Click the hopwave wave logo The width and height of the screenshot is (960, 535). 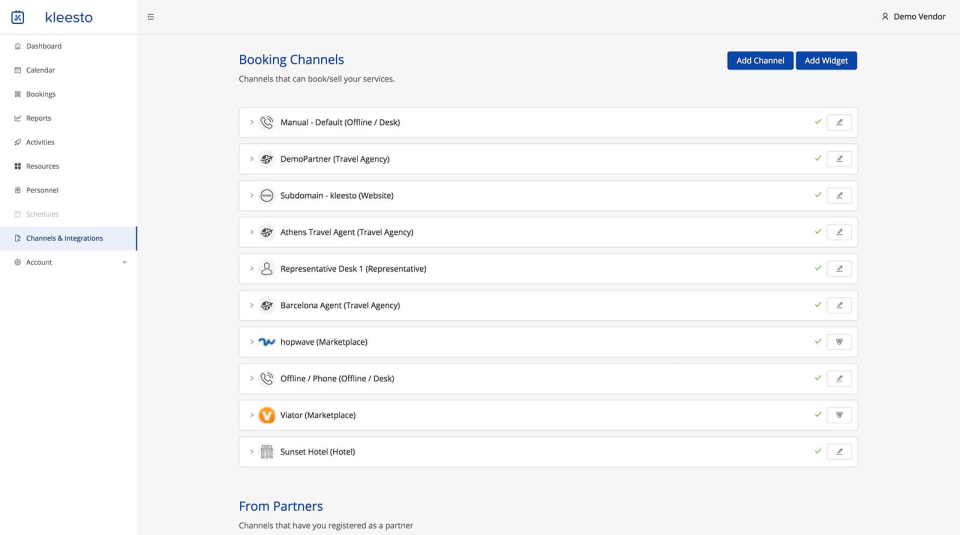coord(266,342)
